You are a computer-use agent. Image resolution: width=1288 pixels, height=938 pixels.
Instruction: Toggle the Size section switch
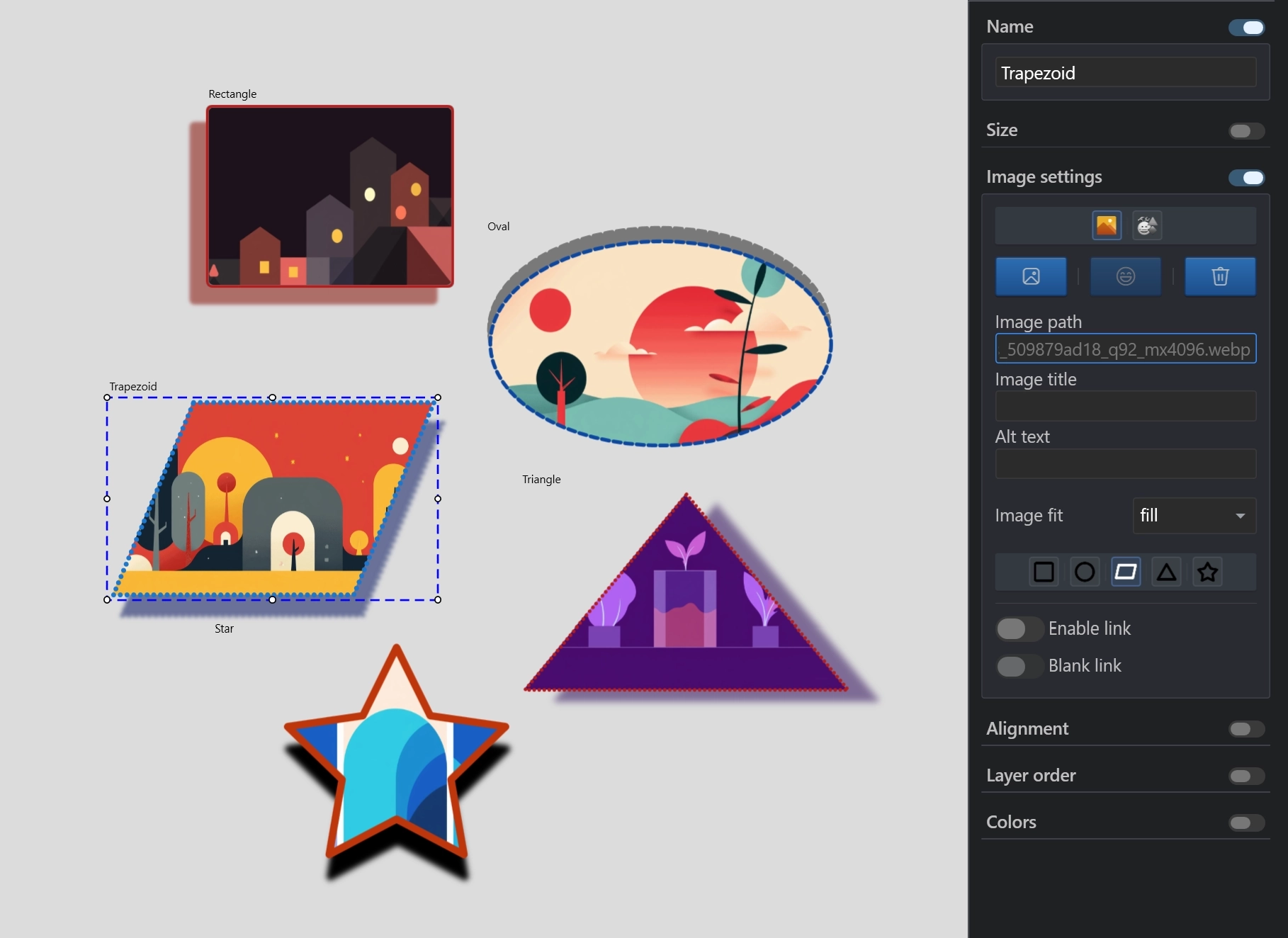click(x=1247, y=131)
